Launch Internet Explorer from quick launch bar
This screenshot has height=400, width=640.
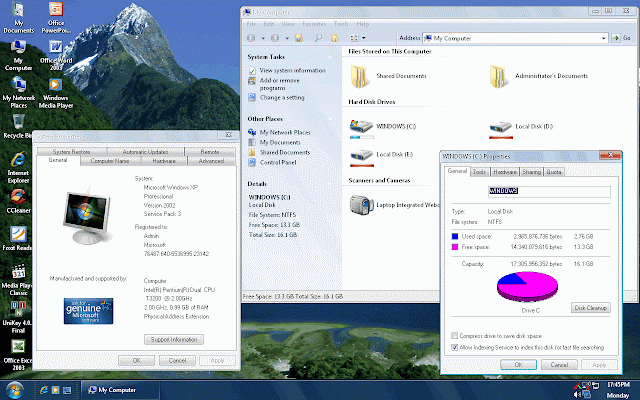pos(44,390)
